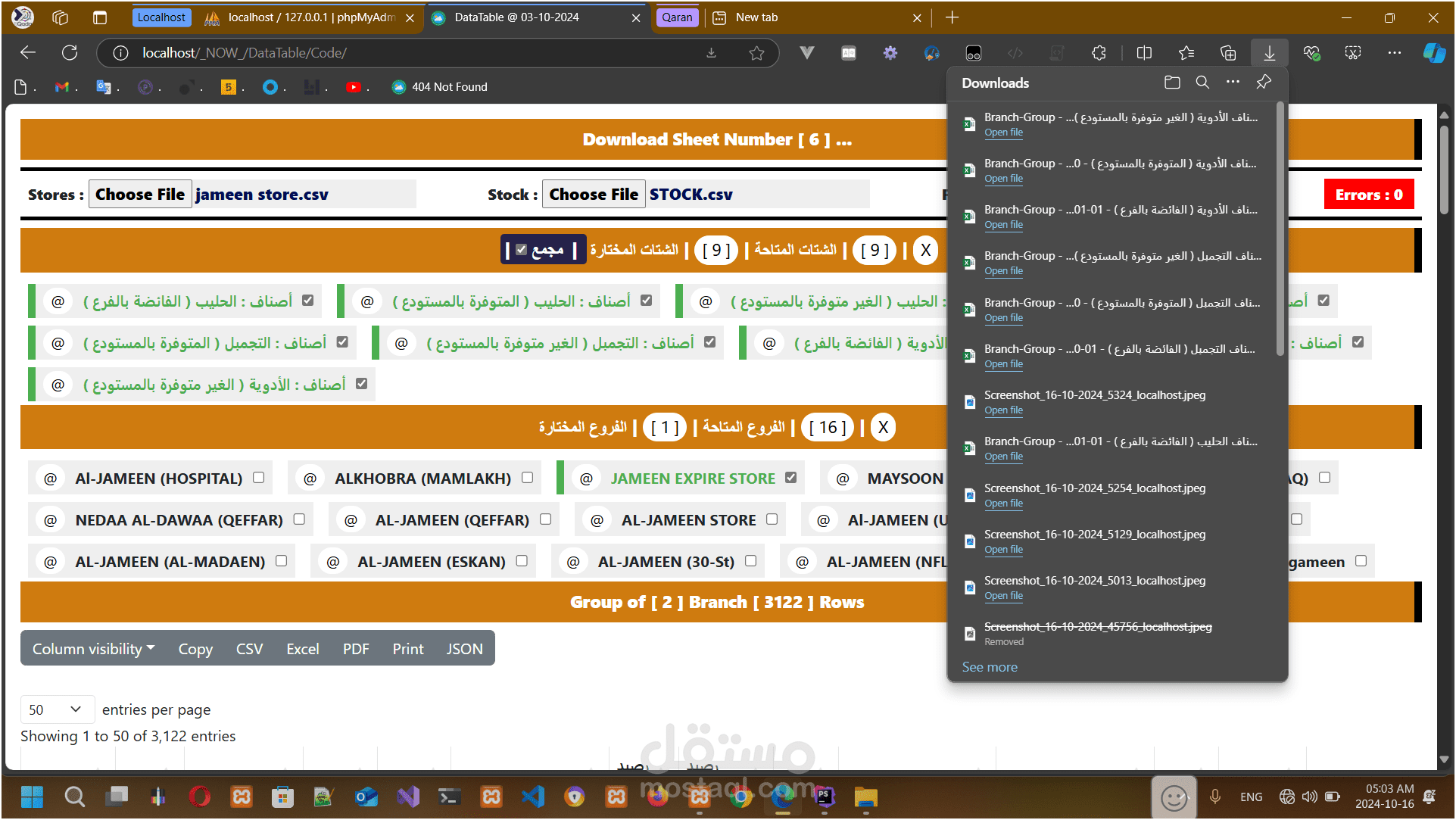Click volume icon in system tray
Viewport: 1456px width, 820px height.
pos(1310,797)
